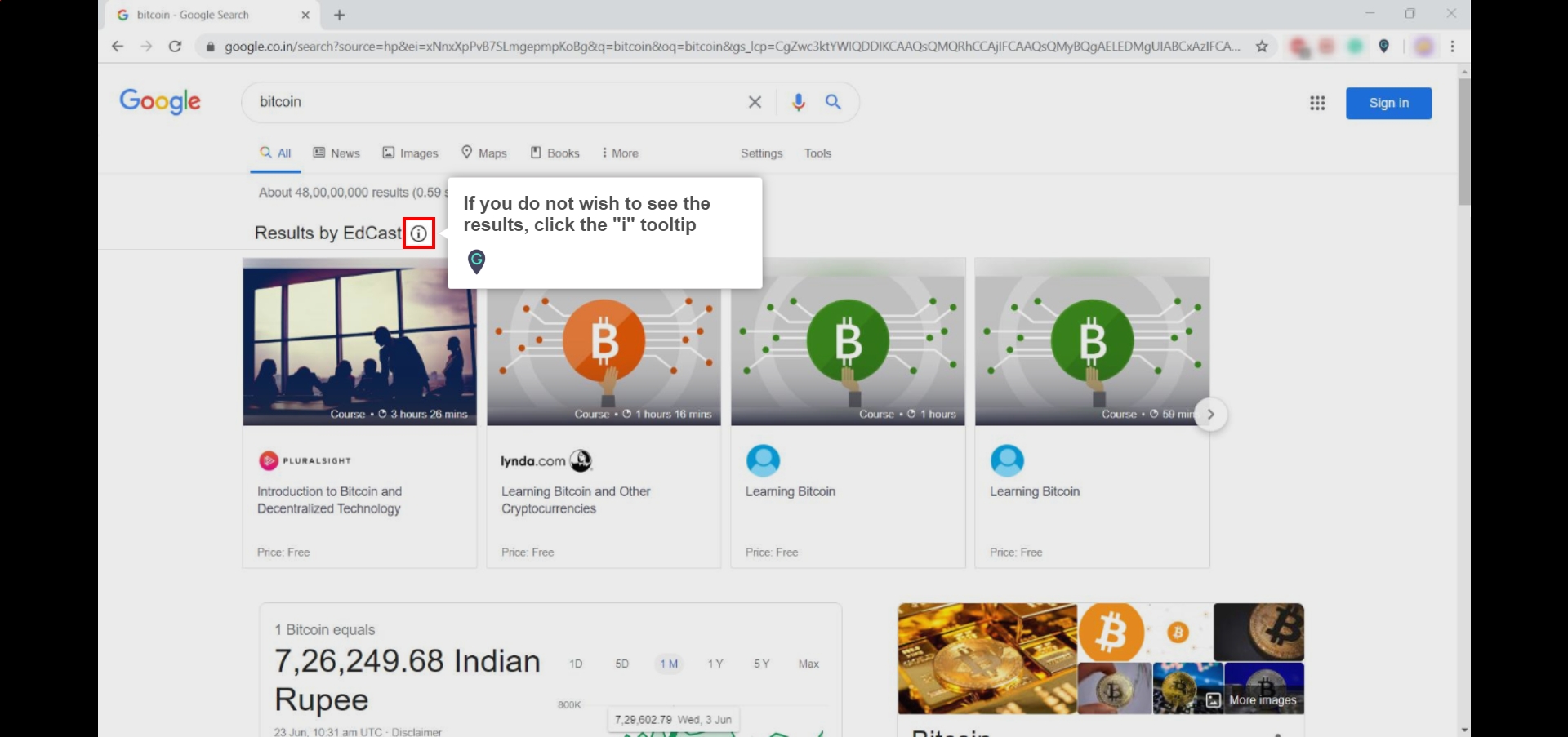The image size is (1568, 737).
Task: Click the Disclaimer link
Action: (x=416, y=731)
